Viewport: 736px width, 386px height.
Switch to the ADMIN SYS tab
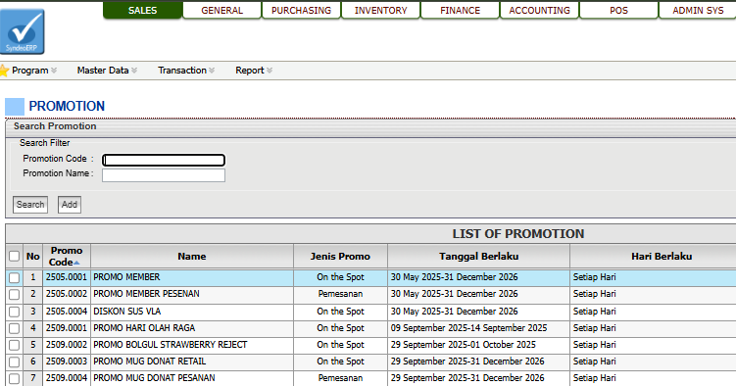(x=698, y=10)
